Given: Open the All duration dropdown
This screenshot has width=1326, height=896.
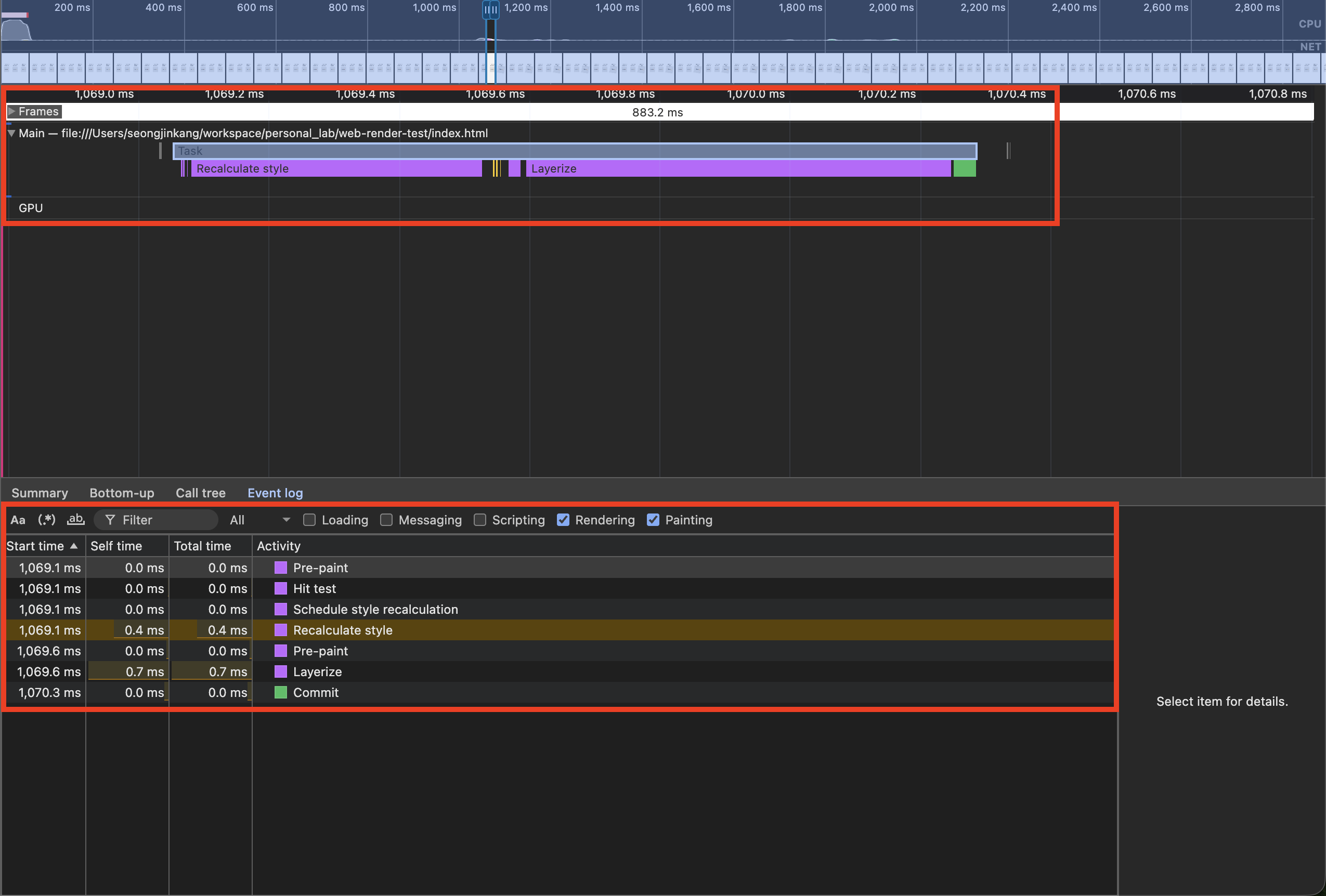Looking at the screenshot, I should 259,520.
